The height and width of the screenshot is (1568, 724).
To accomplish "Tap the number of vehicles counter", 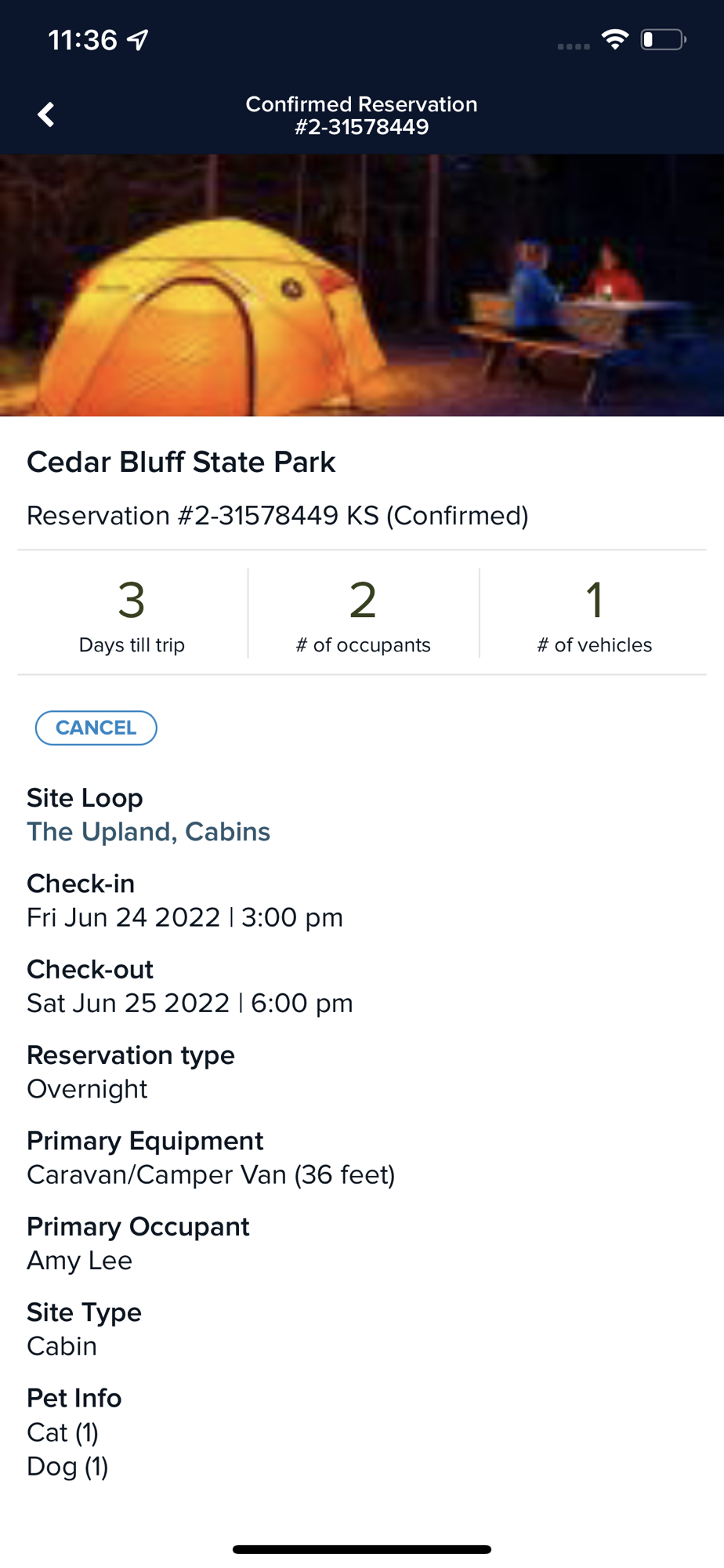I will pyautogui.click(x=594, y=615).
